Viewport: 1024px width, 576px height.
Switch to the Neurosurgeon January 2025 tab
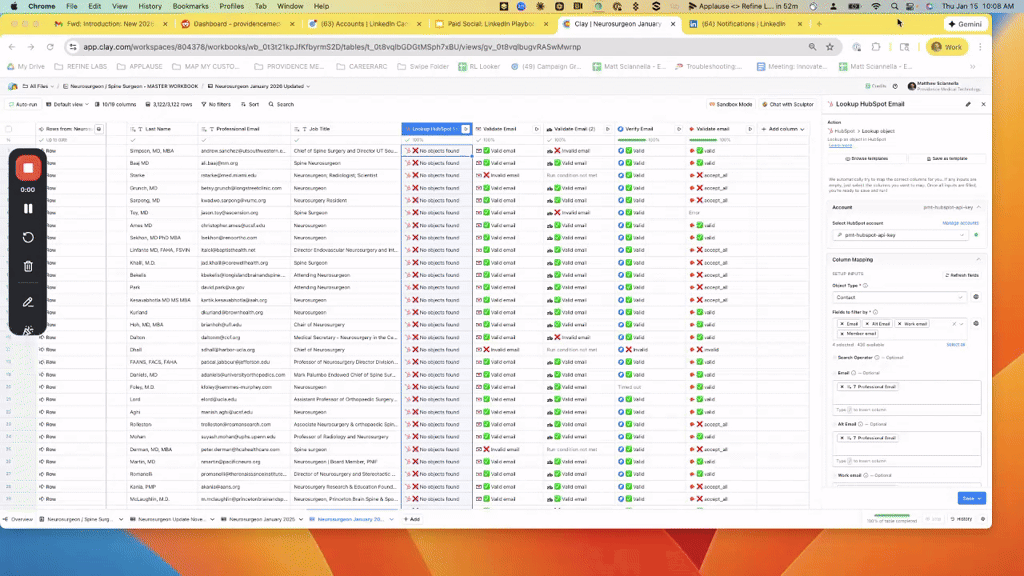tap(264, 519)
